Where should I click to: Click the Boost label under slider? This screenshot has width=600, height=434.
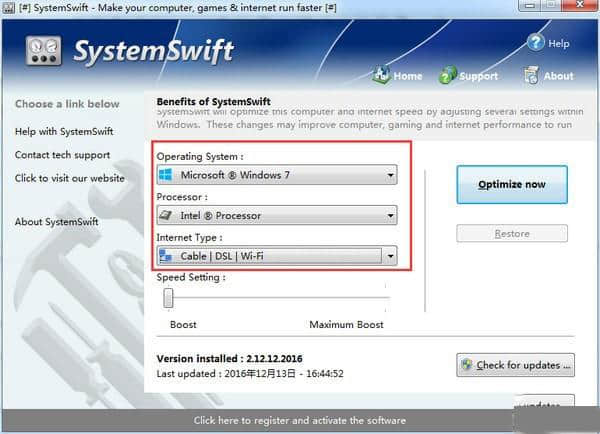(183, 325)
